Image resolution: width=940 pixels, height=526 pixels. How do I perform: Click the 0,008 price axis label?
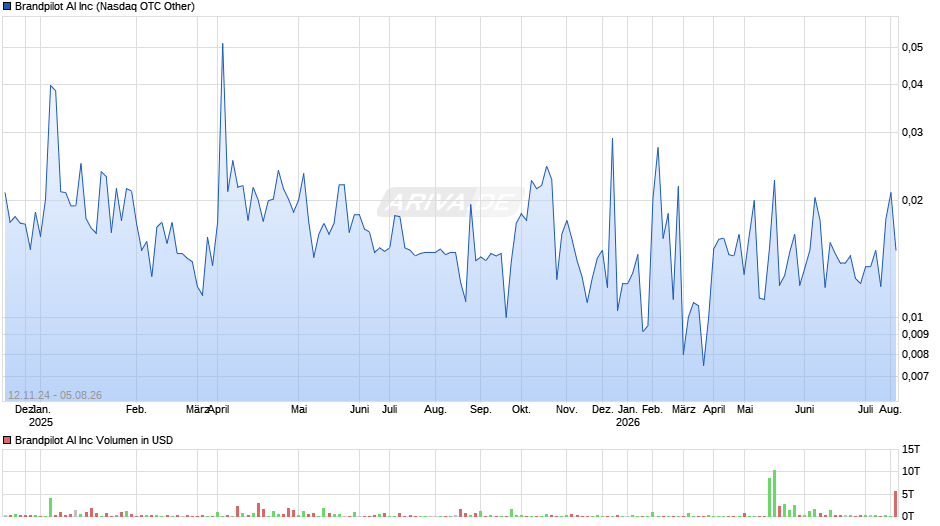tap(915, 354)
